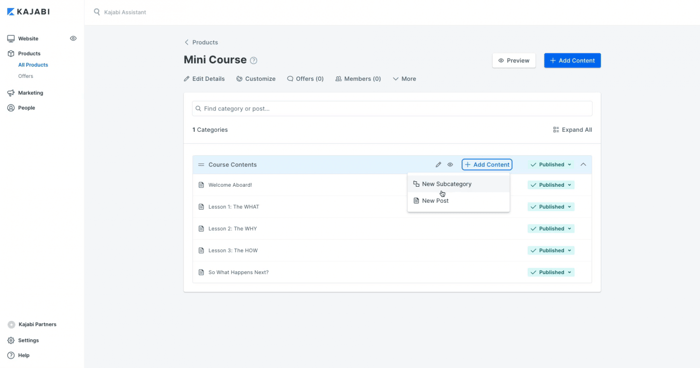This screenshot has height=368, width=700.
Task: Click the Kajabi logo icon
Action: [11, 12]
